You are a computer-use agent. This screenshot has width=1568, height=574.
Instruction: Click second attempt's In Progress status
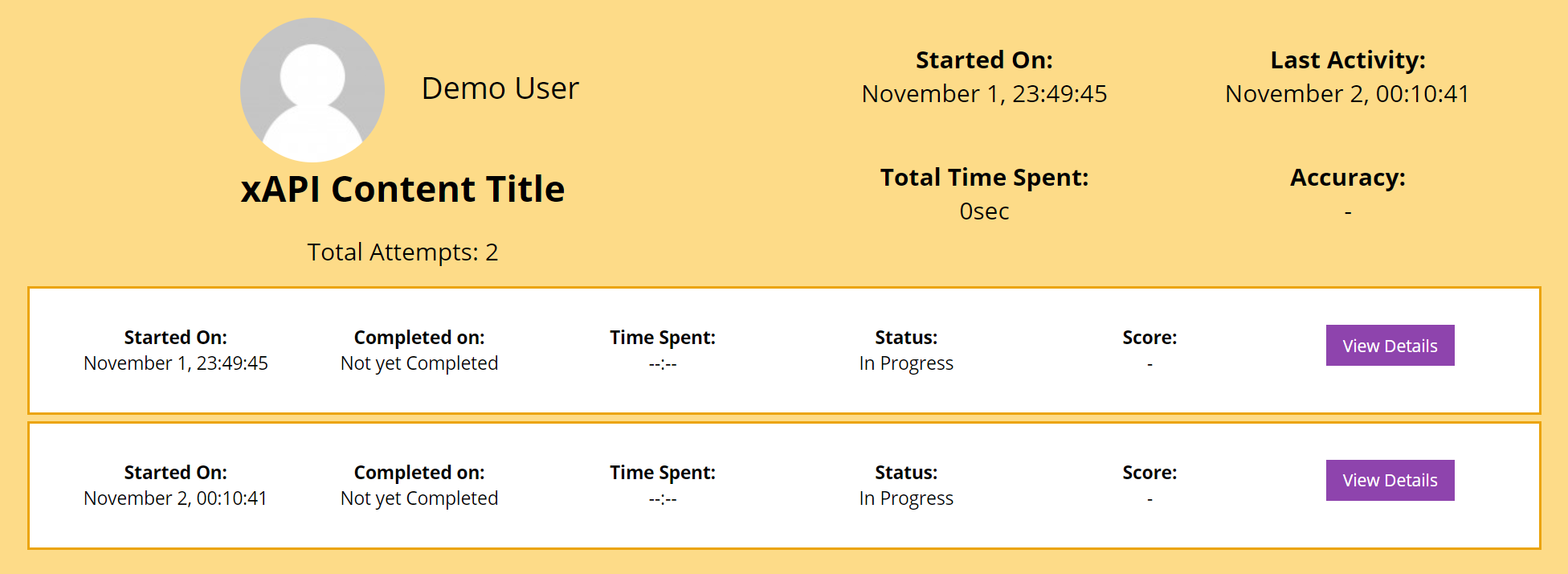(x=906, y=498)
